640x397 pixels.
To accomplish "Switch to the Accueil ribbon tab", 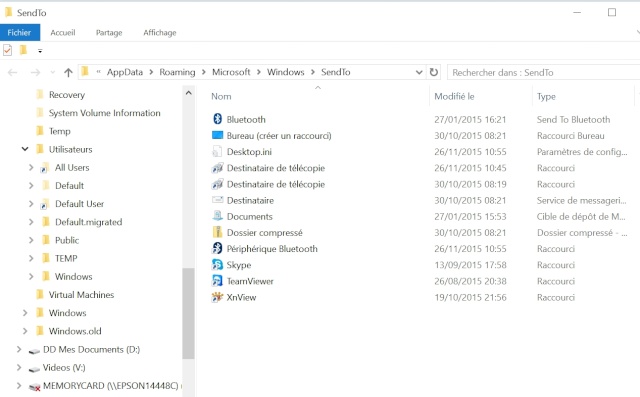I will [63, 33].
